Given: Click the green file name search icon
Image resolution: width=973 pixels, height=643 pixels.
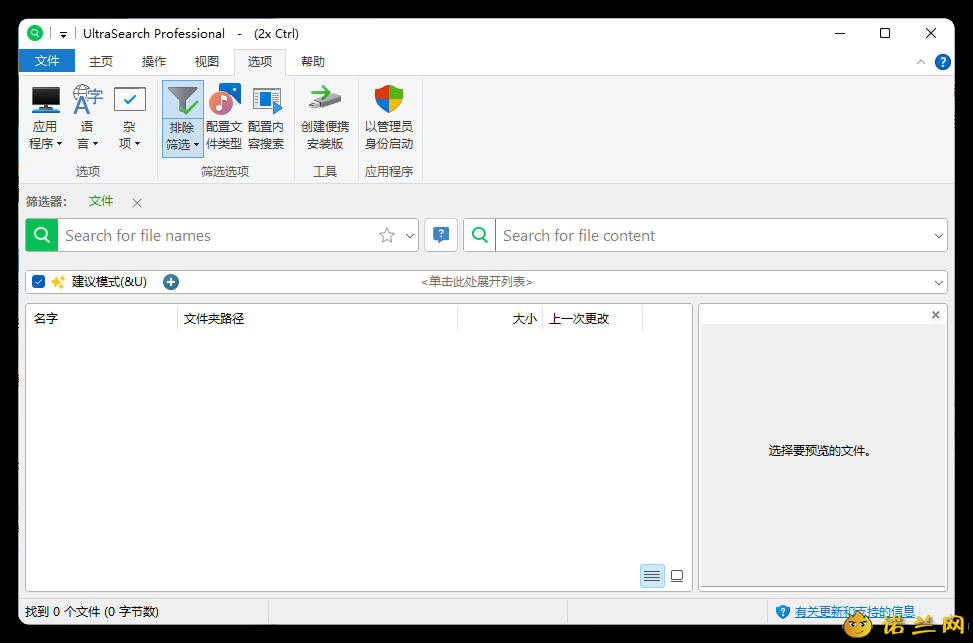Looking at the screenshot, I should (x=42, y=235).
